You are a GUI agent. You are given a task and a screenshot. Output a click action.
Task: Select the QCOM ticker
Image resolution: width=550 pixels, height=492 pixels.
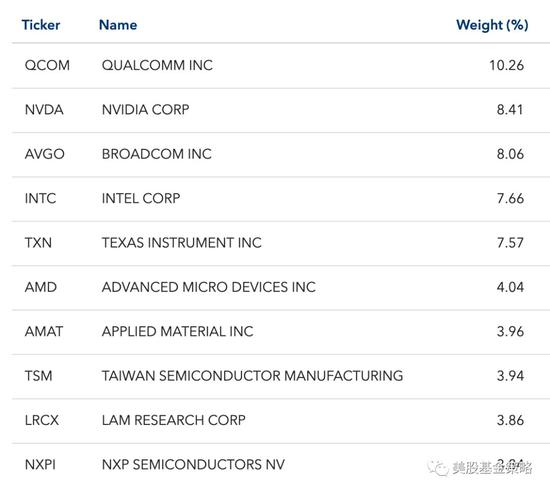[x=47, y=66]
